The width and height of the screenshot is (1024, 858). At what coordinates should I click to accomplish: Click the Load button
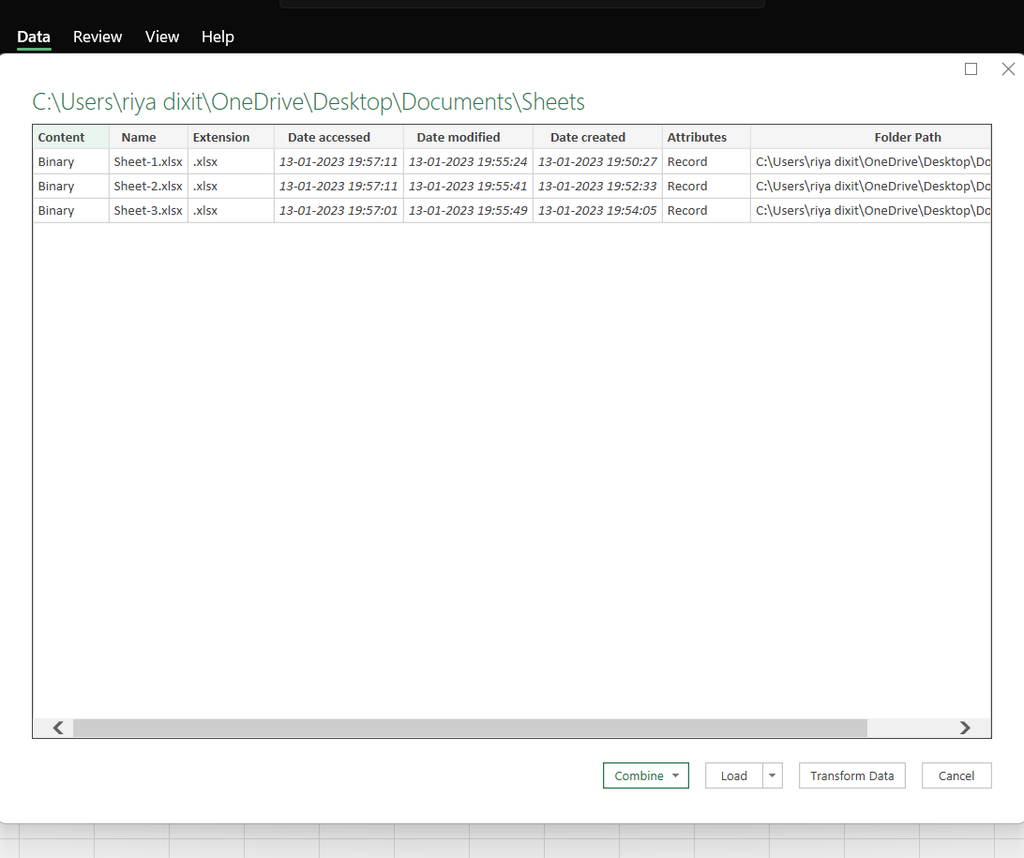(x=733, y=776)
